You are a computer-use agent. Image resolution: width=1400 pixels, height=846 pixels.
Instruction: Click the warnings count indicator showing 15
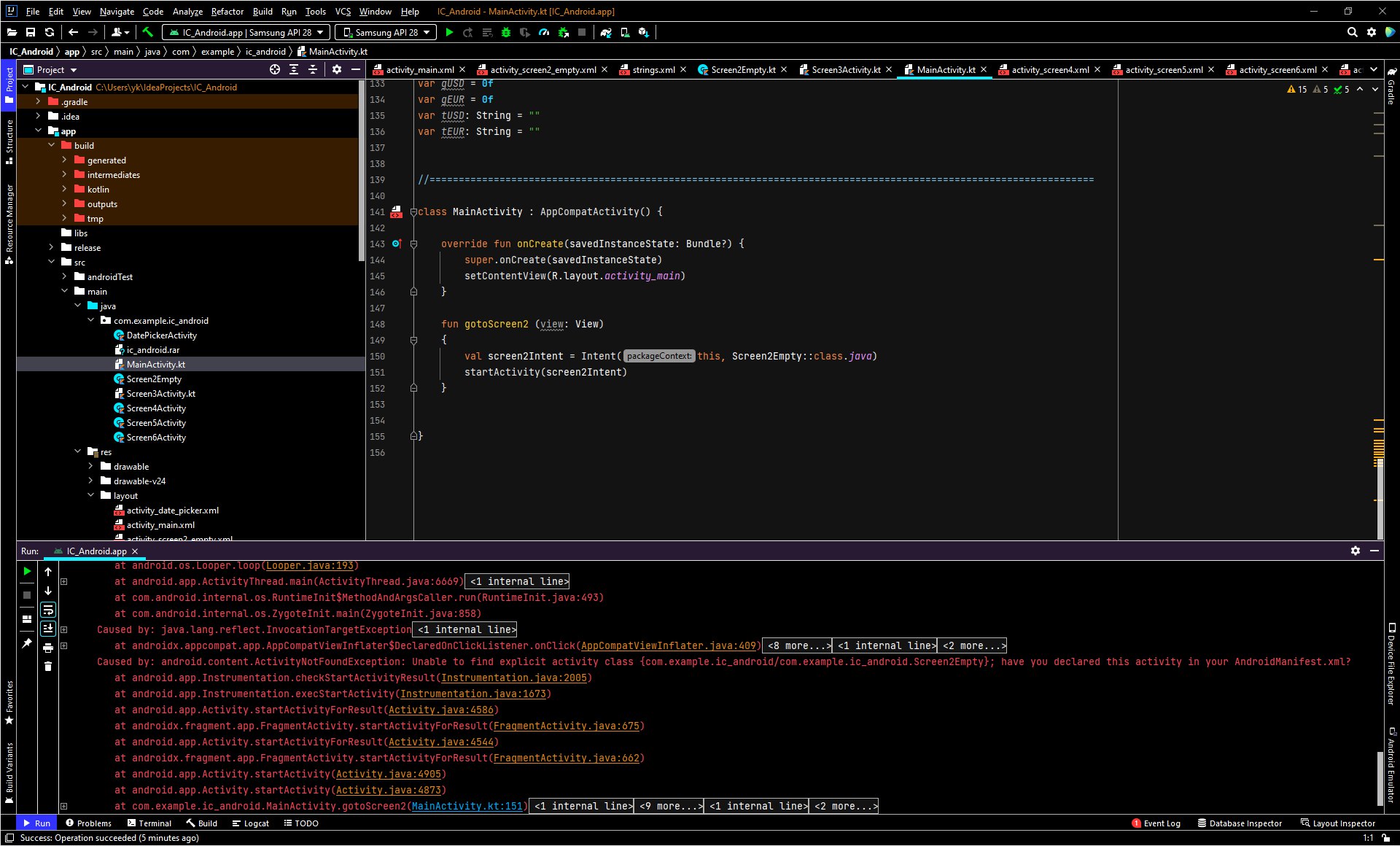click(1297, 89)
